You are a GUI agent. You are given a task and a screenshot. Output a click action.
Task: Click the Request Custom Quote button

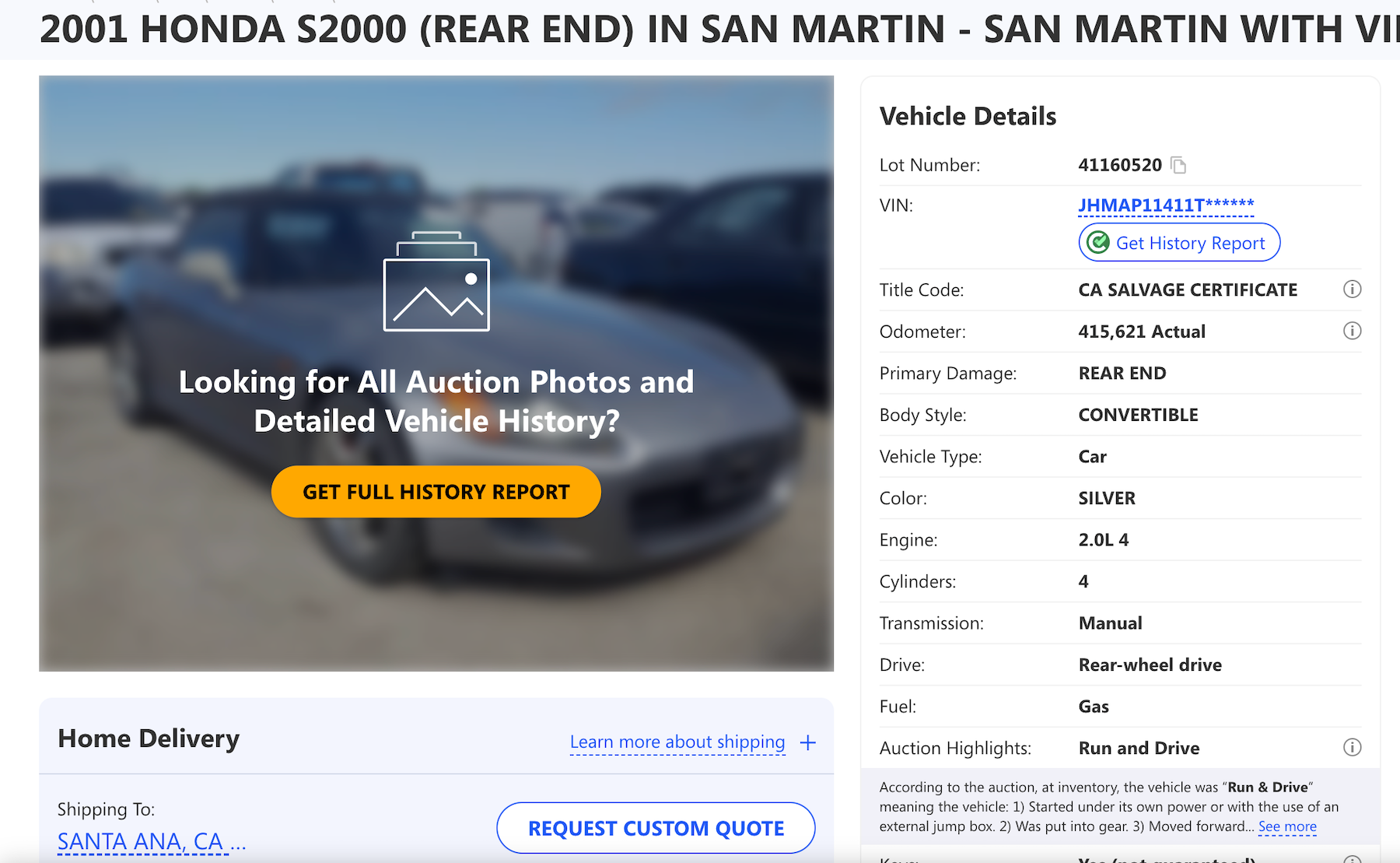pos(656,828)
